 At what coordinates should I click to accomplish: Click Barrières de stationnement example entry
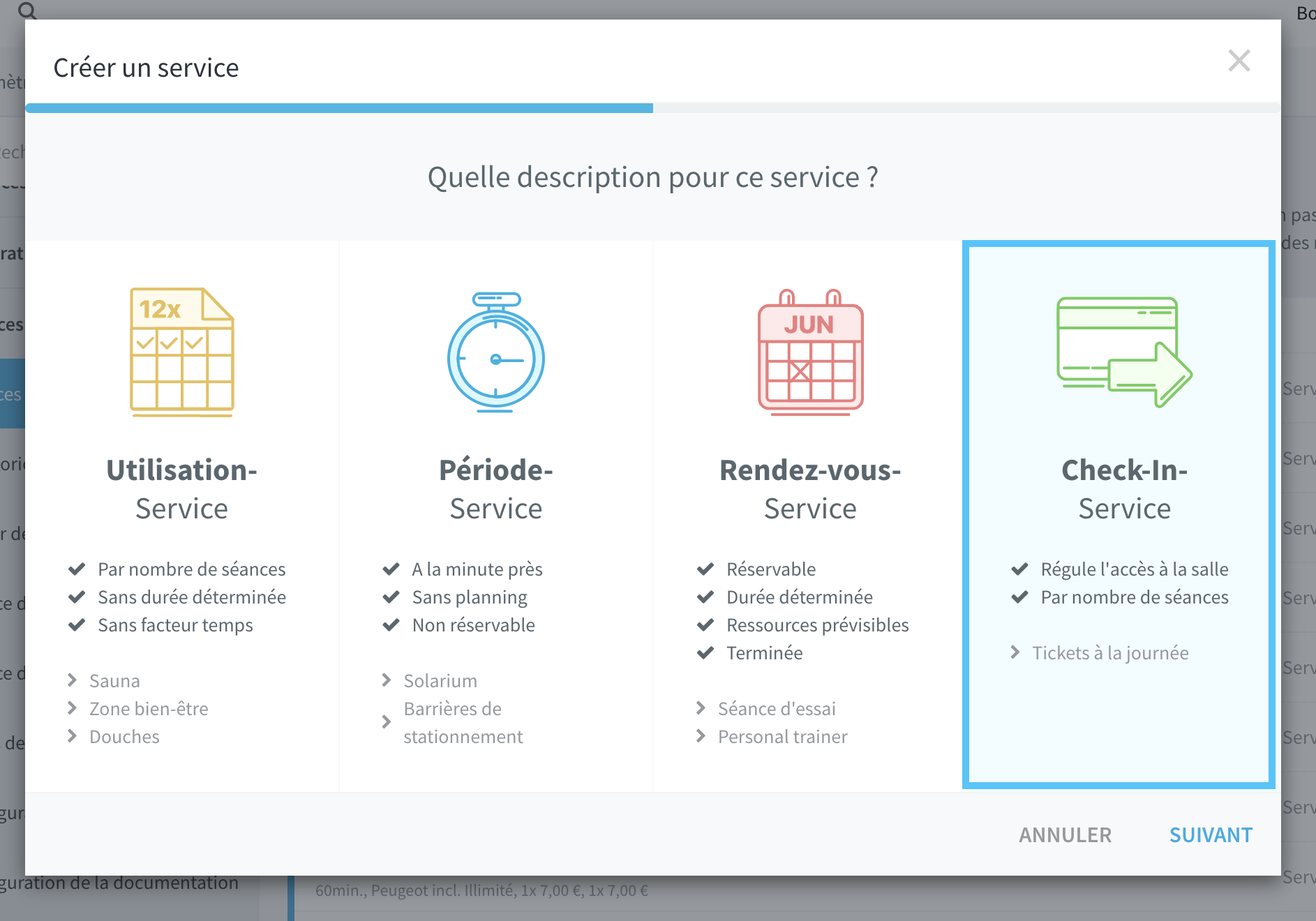coord(463,723)
